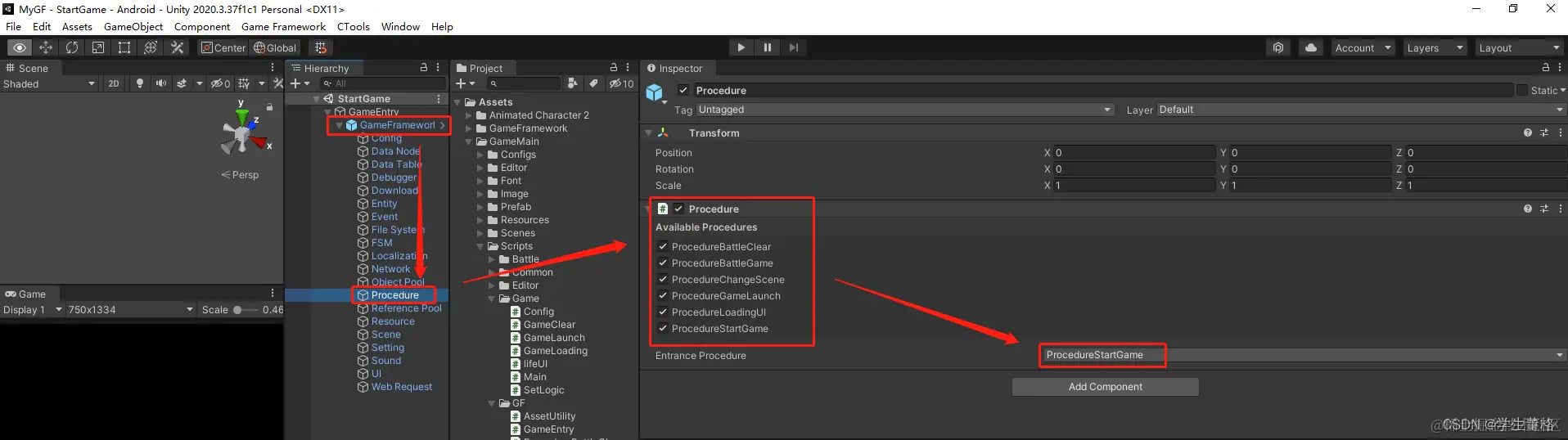Viewport: 1568px width, 440px height.
Task: Toggle Scene view grid icon
Action: click(244, 83)
